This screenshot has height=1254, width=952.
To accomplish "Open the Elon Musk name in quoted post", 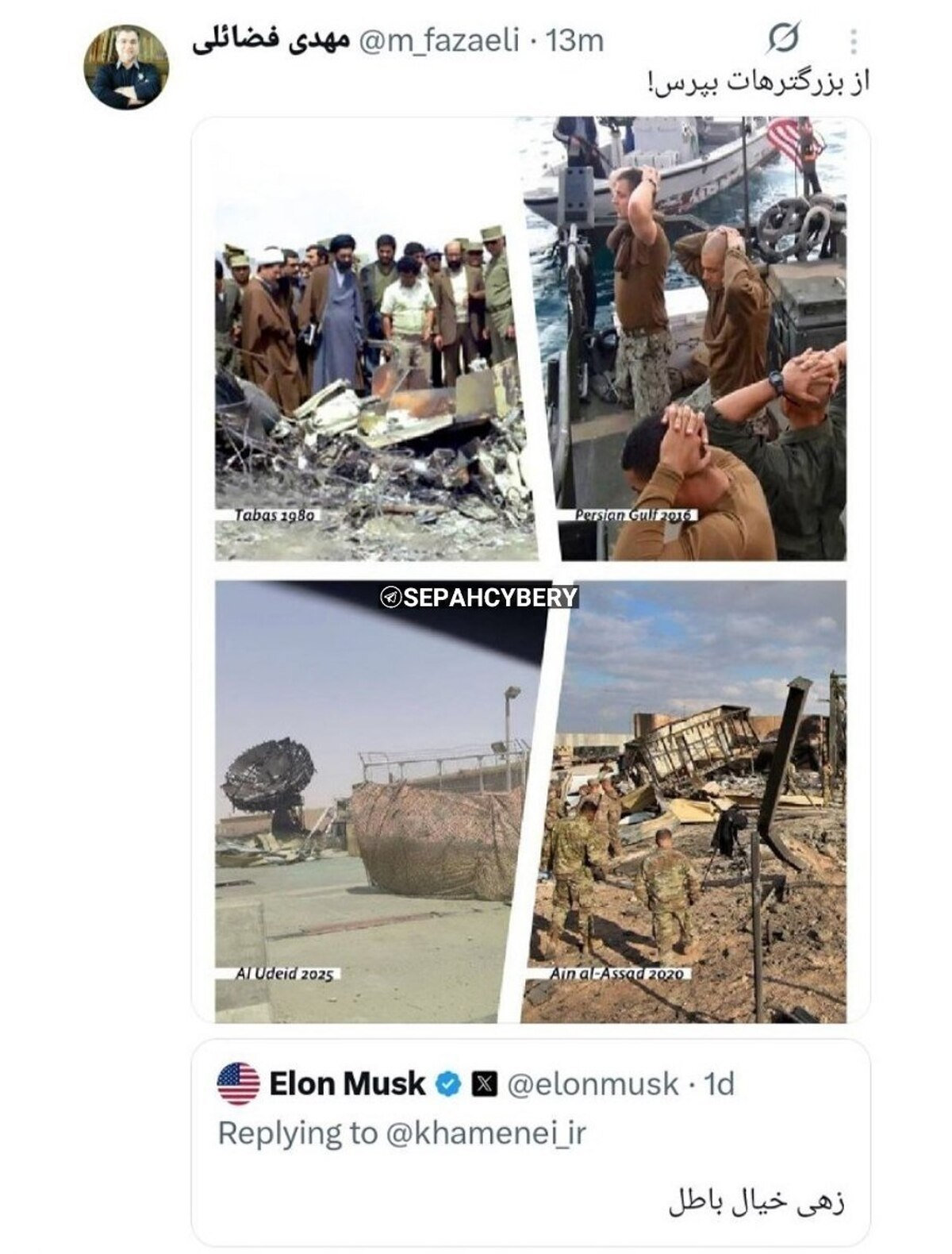I will pyautogui.click(x=347, y=1083).
